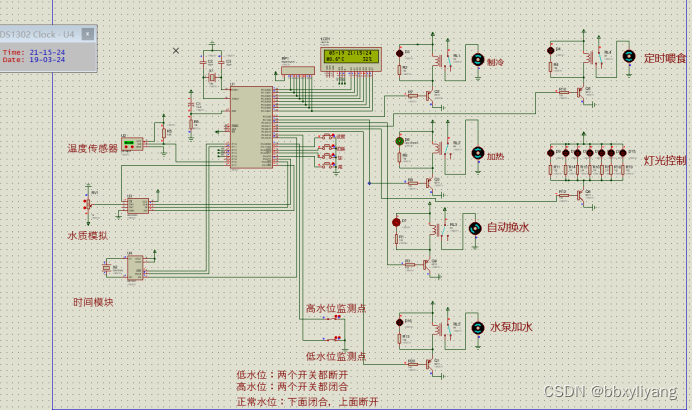Toggle the 高水位监测点 switch
Viewport: 692px width, 410px height.
click(334, 317)
